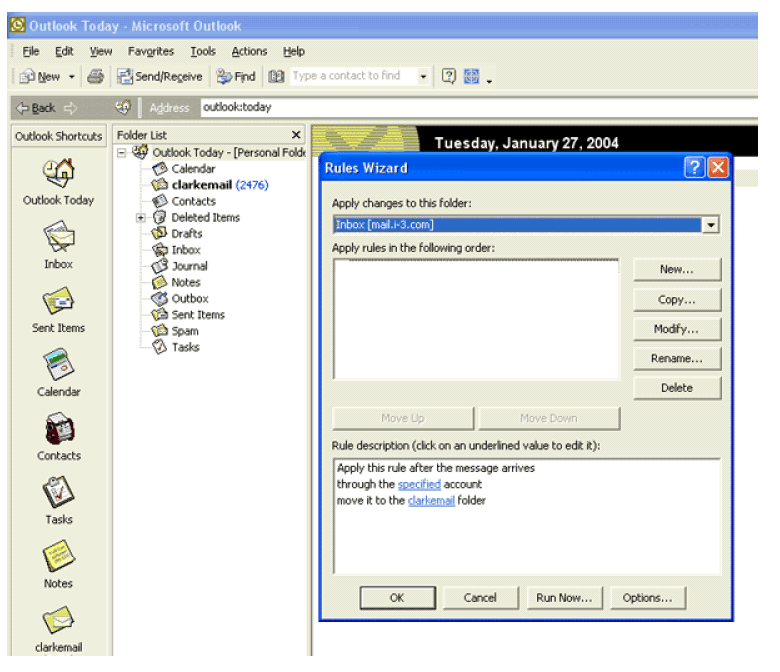Click Rename... in Rules Wizard

[677, 359]
